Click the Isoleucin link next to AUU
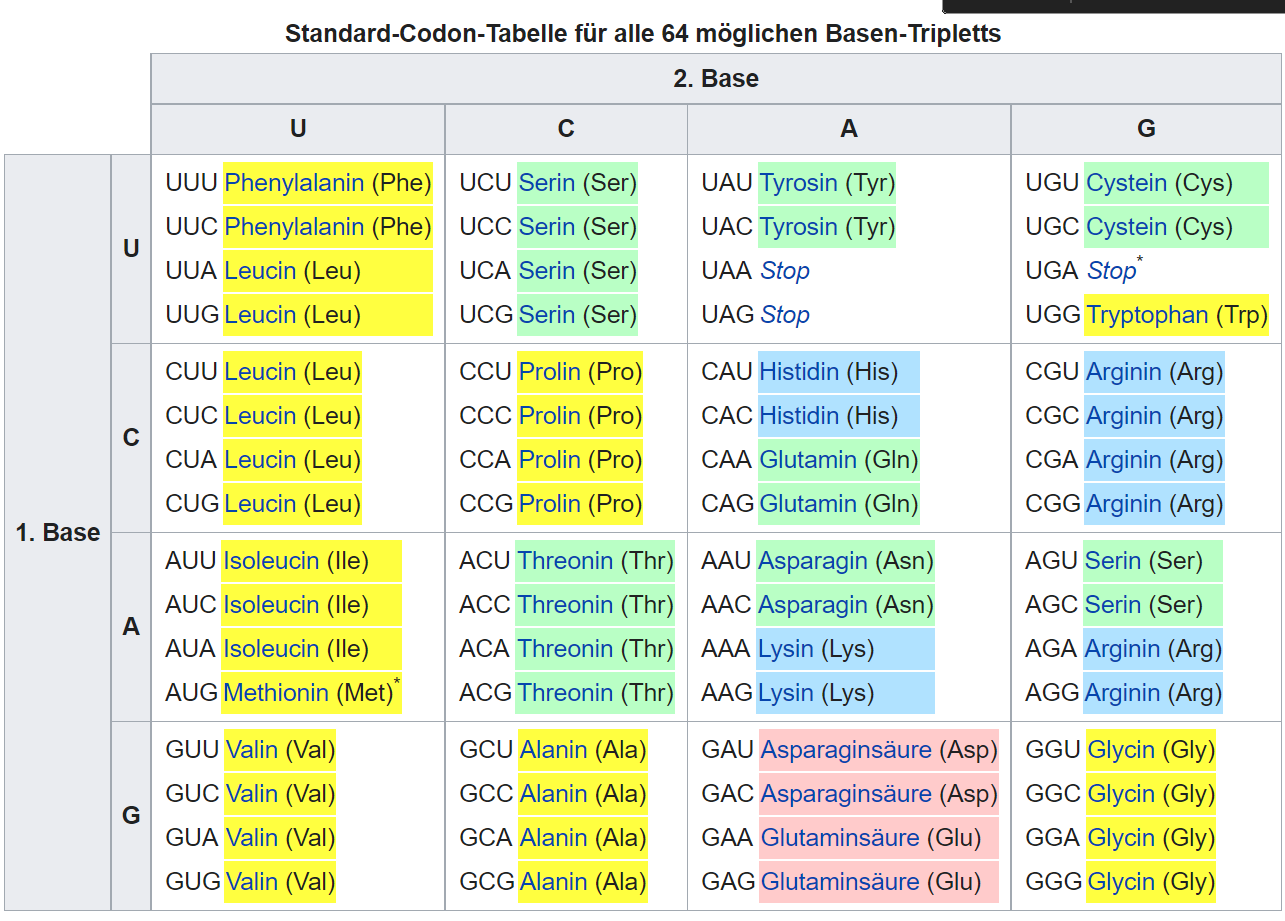 (271, 561)
